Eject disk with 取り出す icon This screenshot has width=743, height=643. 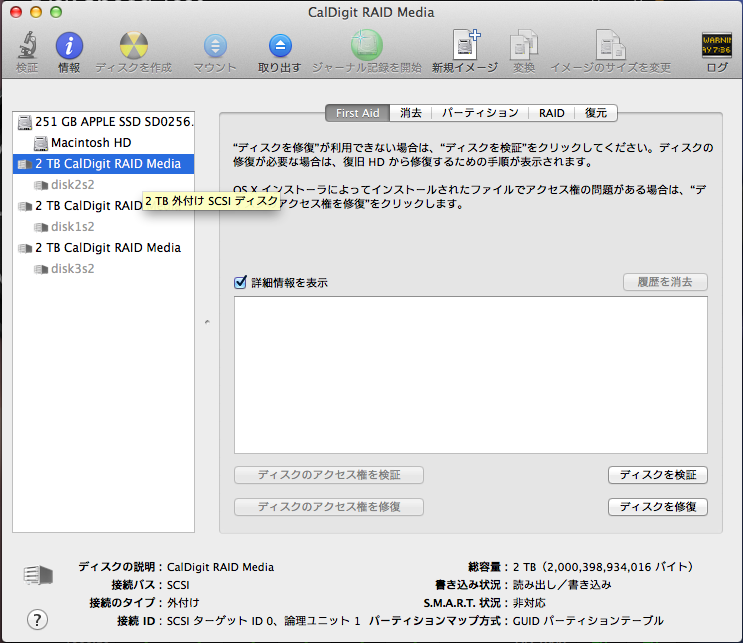pos(280,46)
